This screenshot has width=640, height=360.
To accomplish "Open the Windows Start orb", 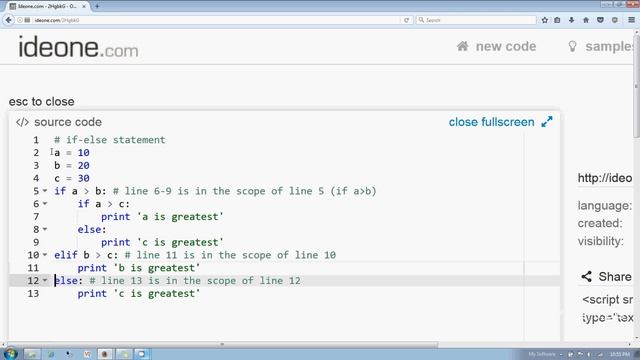I will point(10,353).
